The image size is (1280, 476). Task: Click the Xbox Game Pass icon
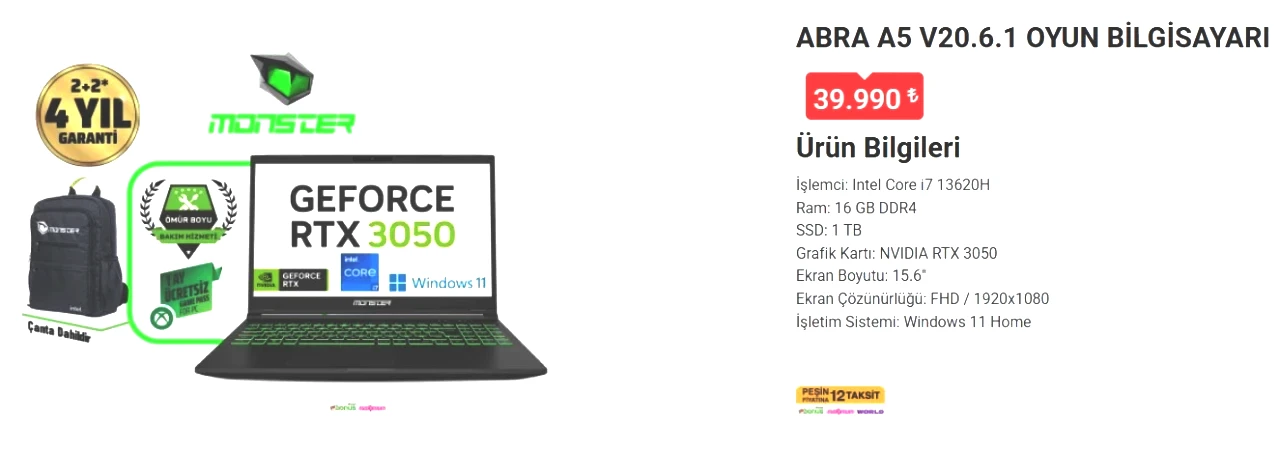[x=159, y=319]
